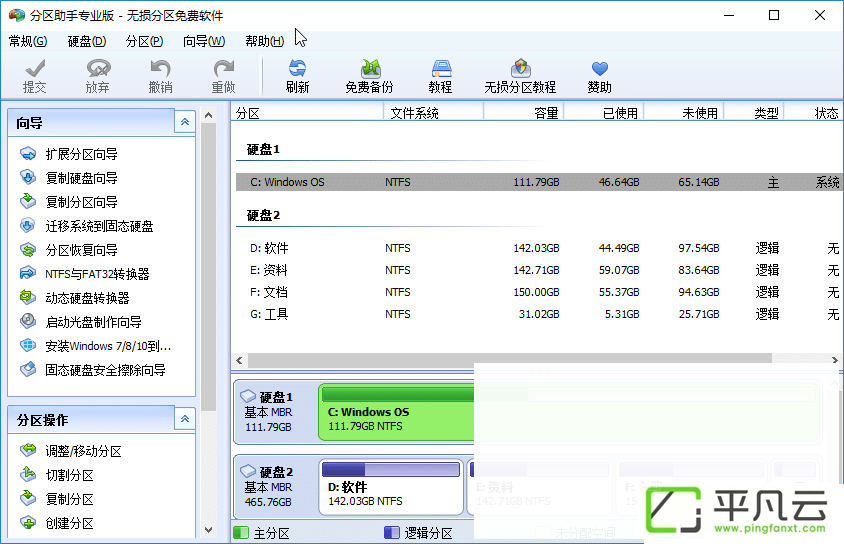
Task: Launch 复制分区向导 partition copy wizard
Action: (x=69, y=202)
